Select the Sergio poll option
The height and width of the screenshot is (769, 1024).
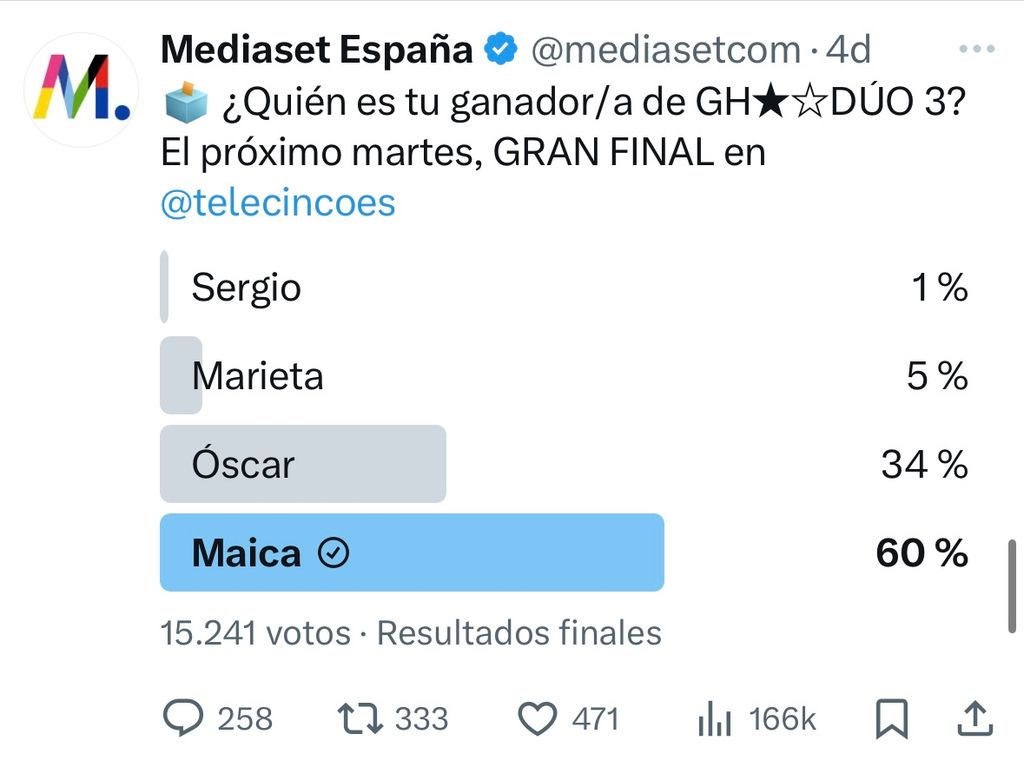click(x=564, y=287)
